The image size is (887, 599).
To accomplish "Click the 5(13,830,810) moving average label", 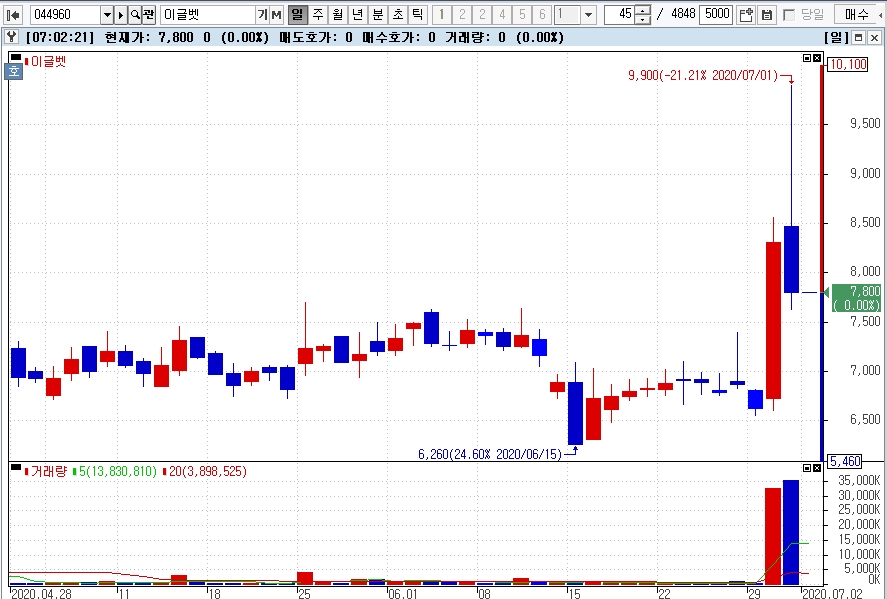I will (x=118, y=471).
